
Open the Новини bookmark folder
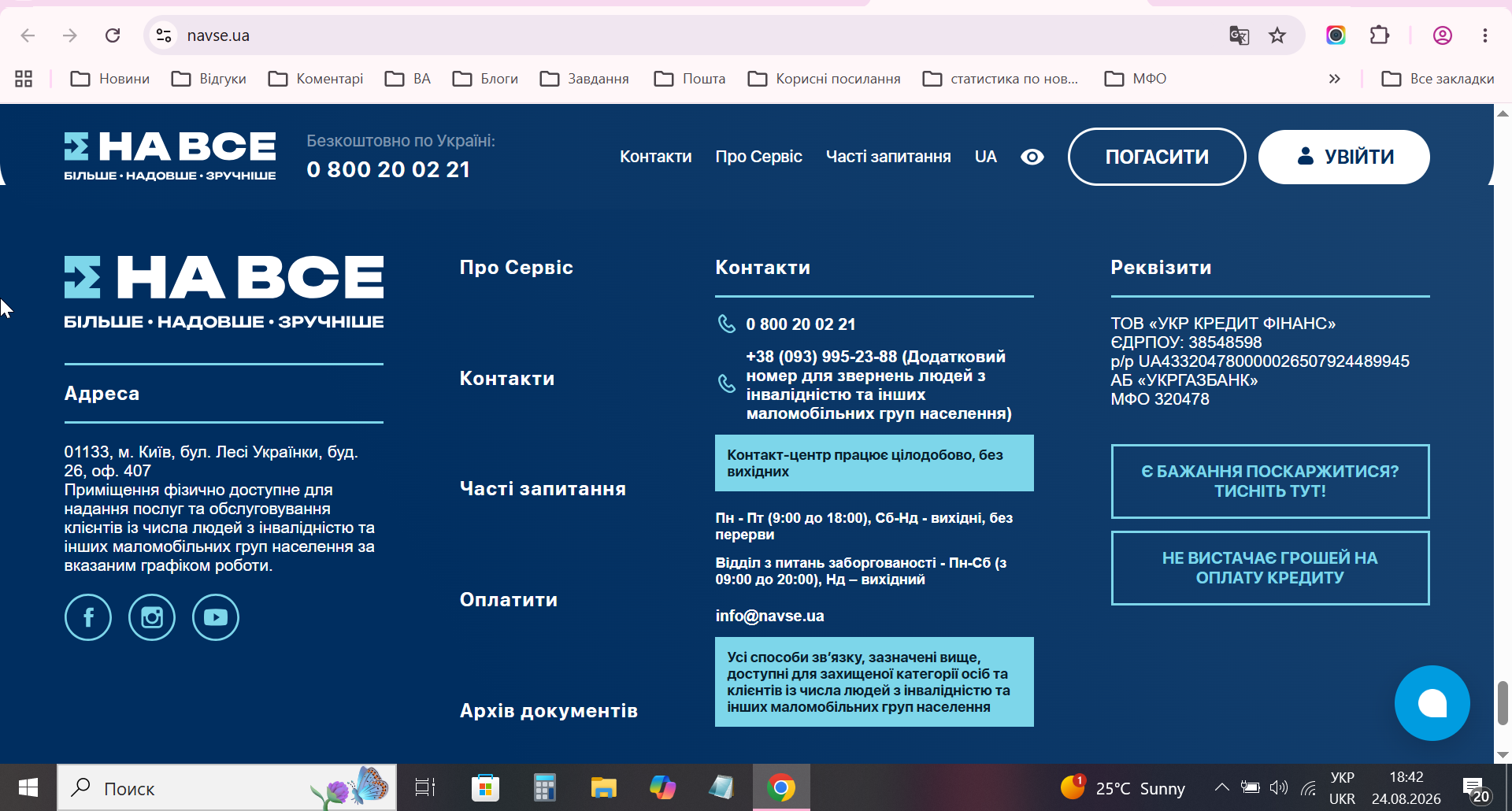(110, 79)
